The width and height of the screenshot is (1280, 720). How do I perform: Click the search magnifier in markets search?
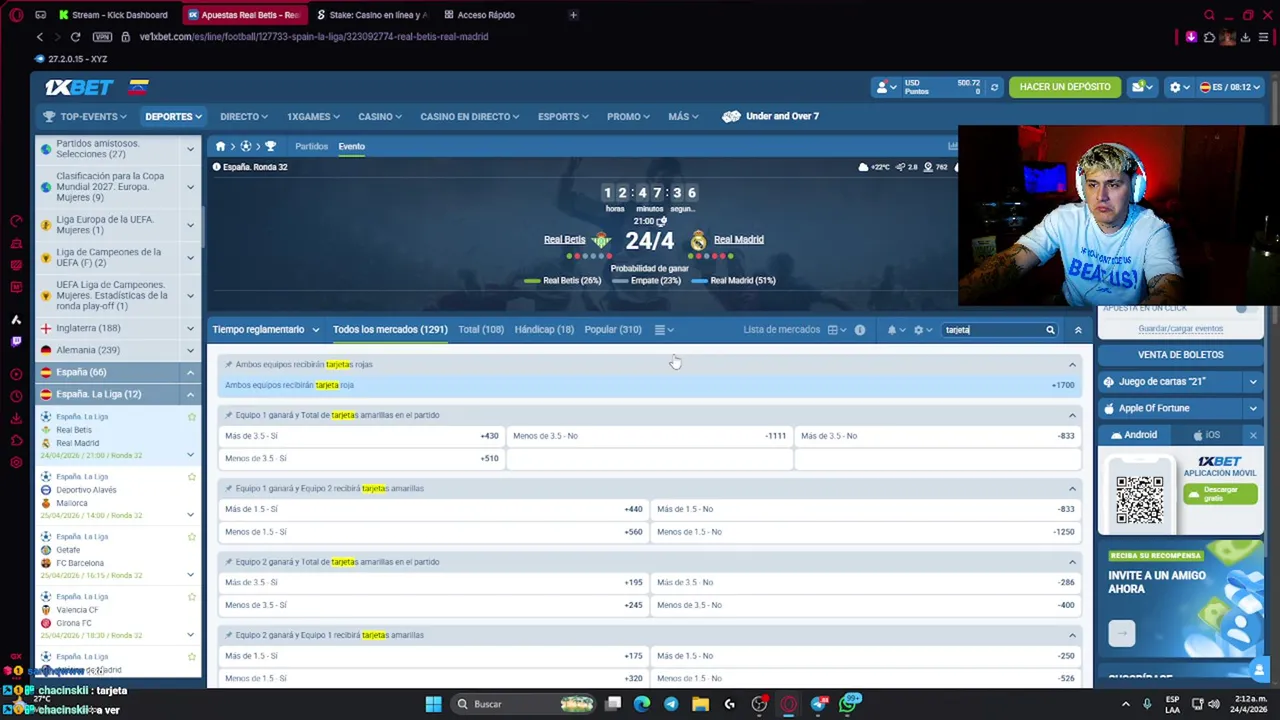click(x=1050, y=330)
